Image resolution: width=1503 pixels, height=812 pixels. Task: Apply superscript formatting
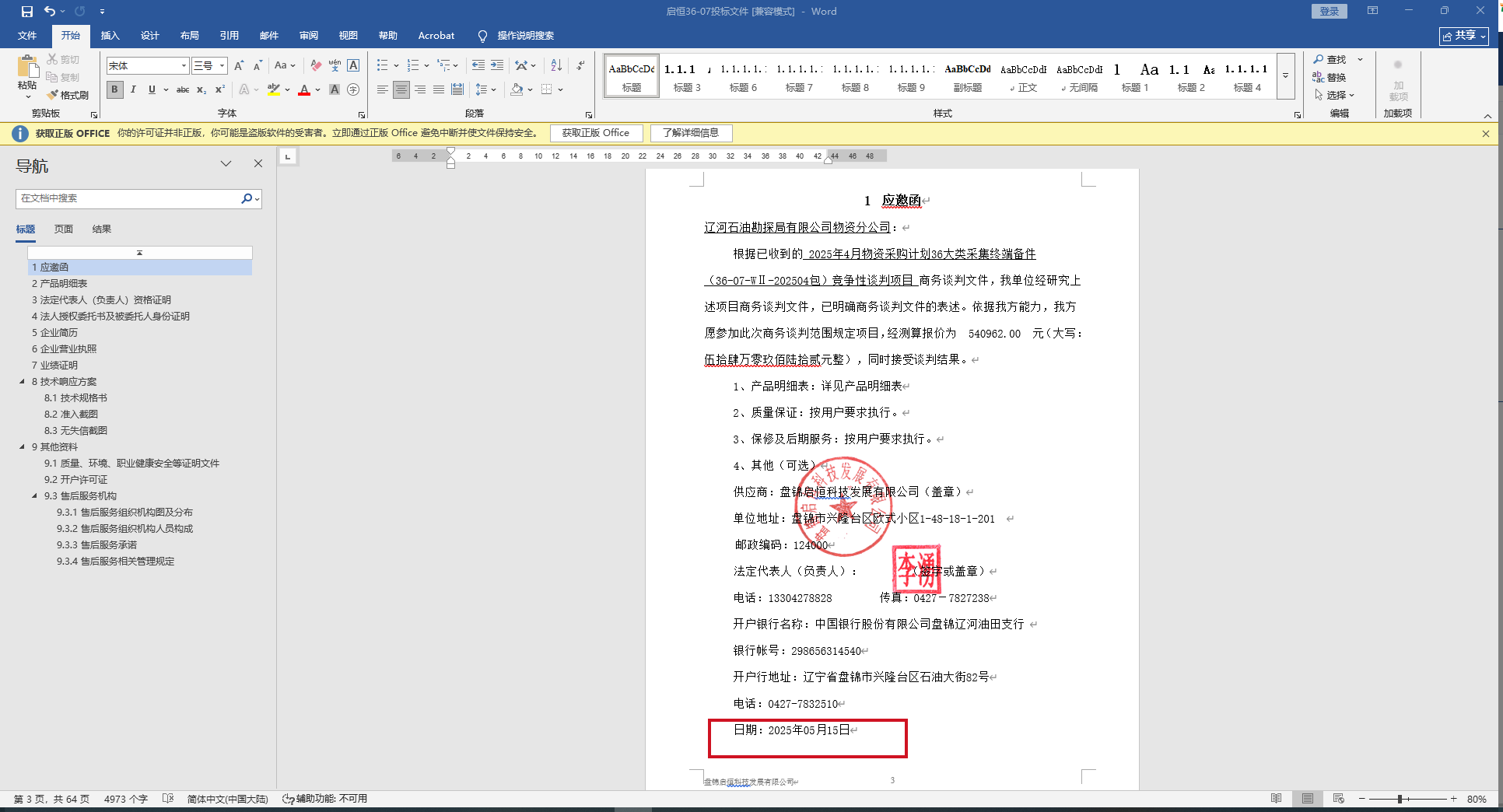pyautogui.click(x=220, y=90)
